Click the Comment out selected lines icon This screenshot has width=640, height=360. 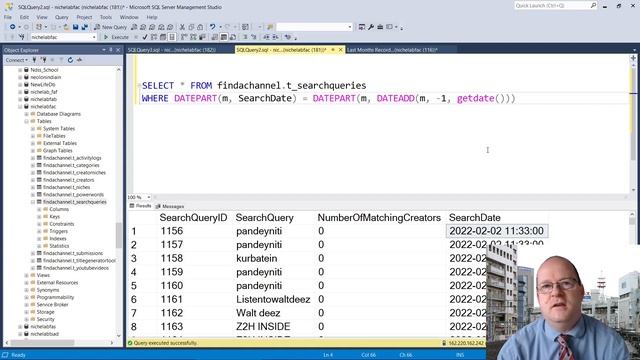(x=245, y=37)
